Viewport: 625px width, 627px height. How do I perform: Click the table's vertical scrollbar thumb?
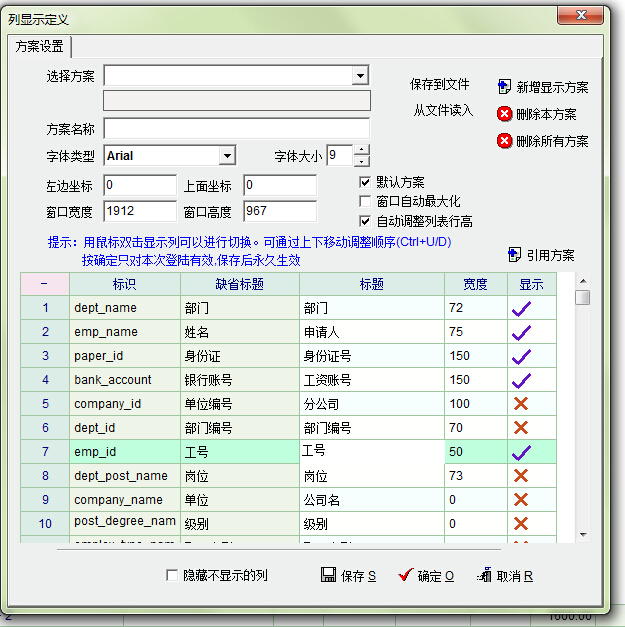[582, 297]
